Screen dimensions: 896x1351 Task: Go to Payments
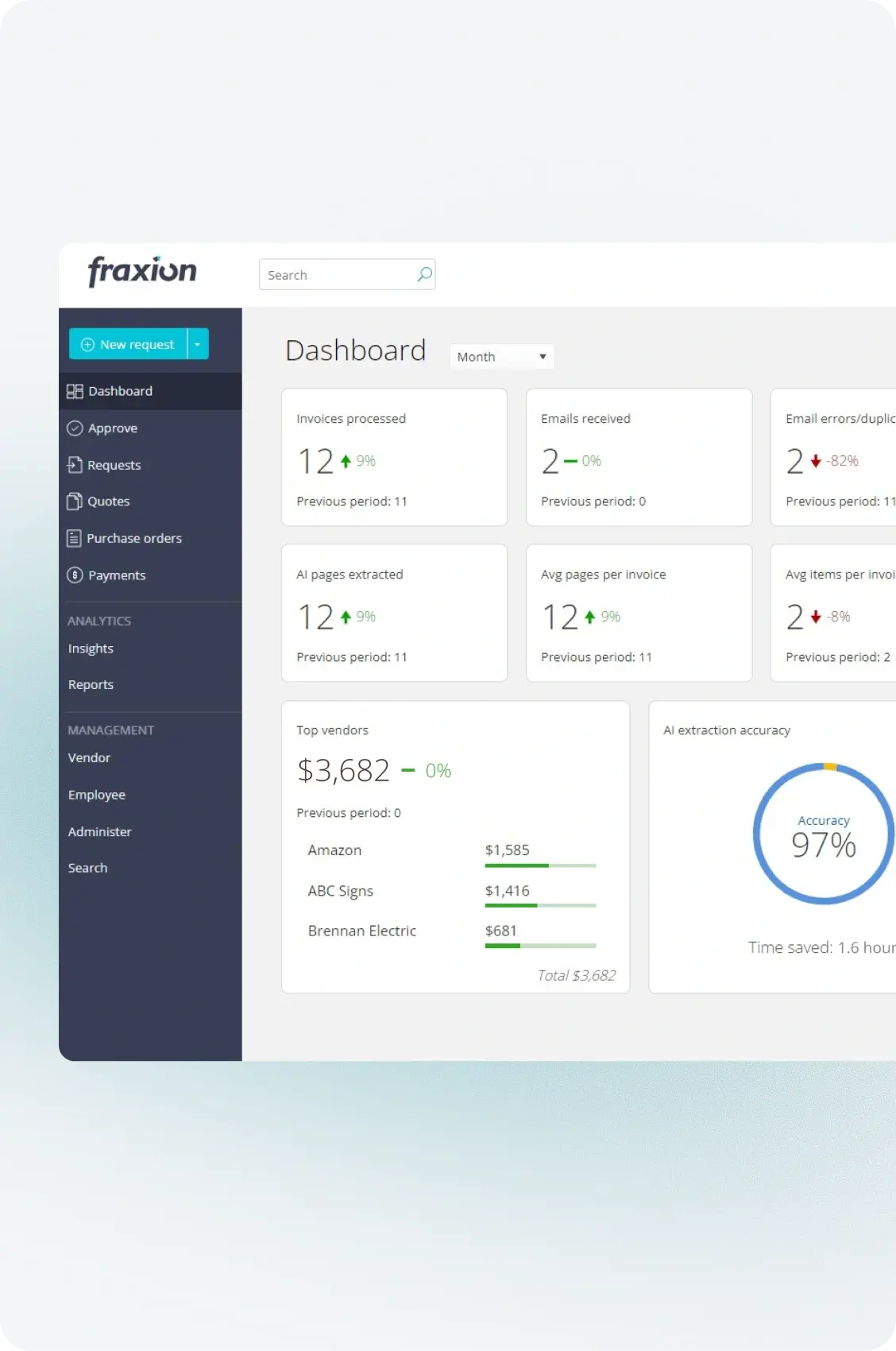coord(150,575)
